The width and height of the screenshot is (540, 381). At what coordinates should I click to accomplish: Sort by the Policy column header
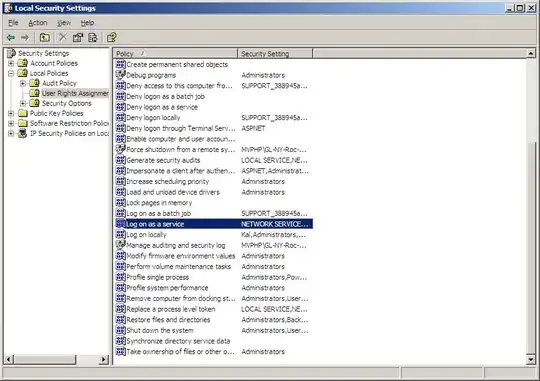(175, 53)
